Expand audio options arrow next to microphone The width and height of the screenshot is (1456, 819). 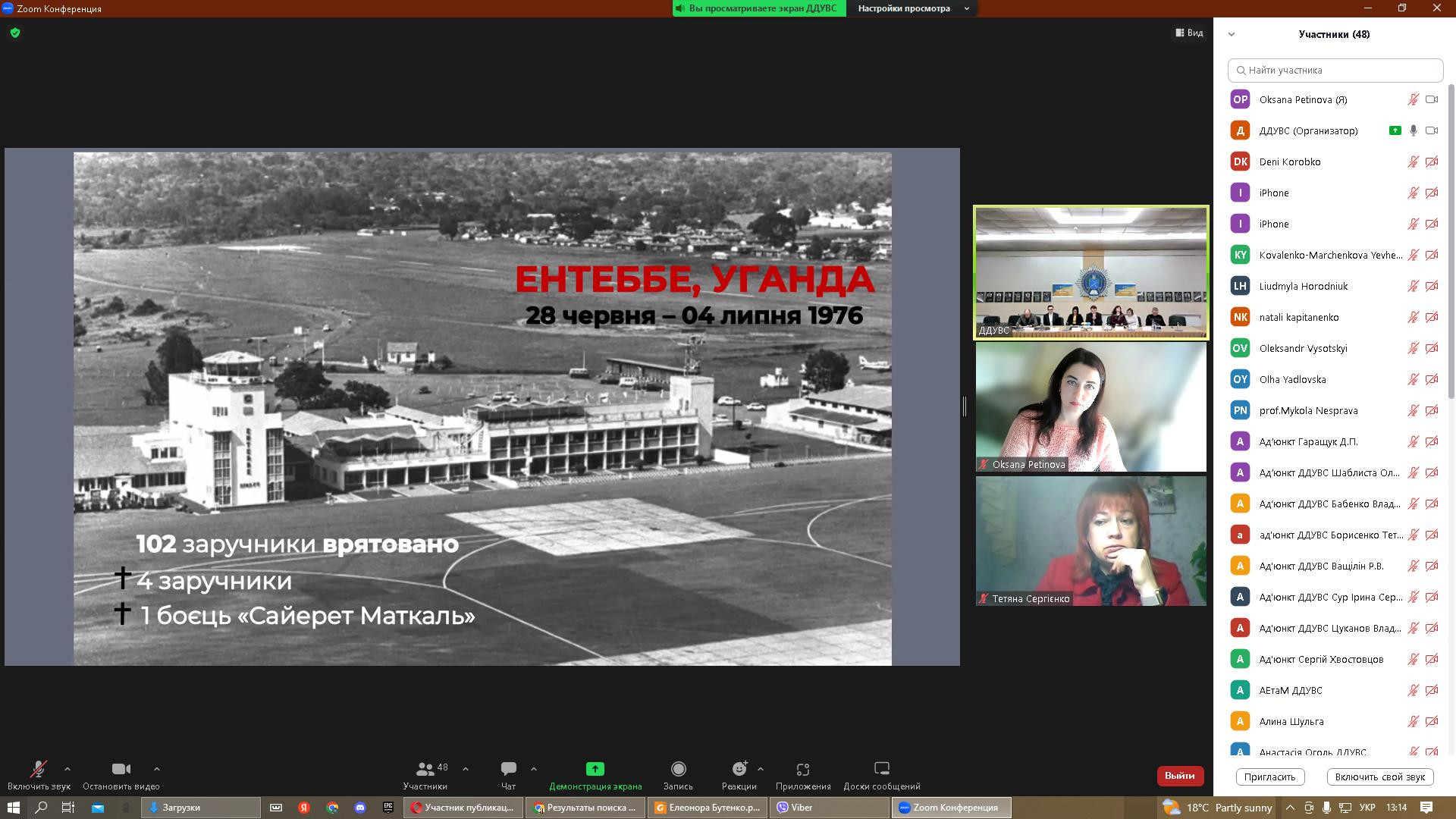(67, 769)
